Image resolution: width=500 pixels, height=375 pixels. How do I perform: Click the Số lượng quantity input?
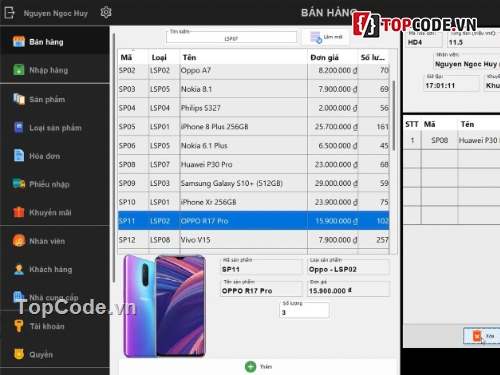[304, 310]
